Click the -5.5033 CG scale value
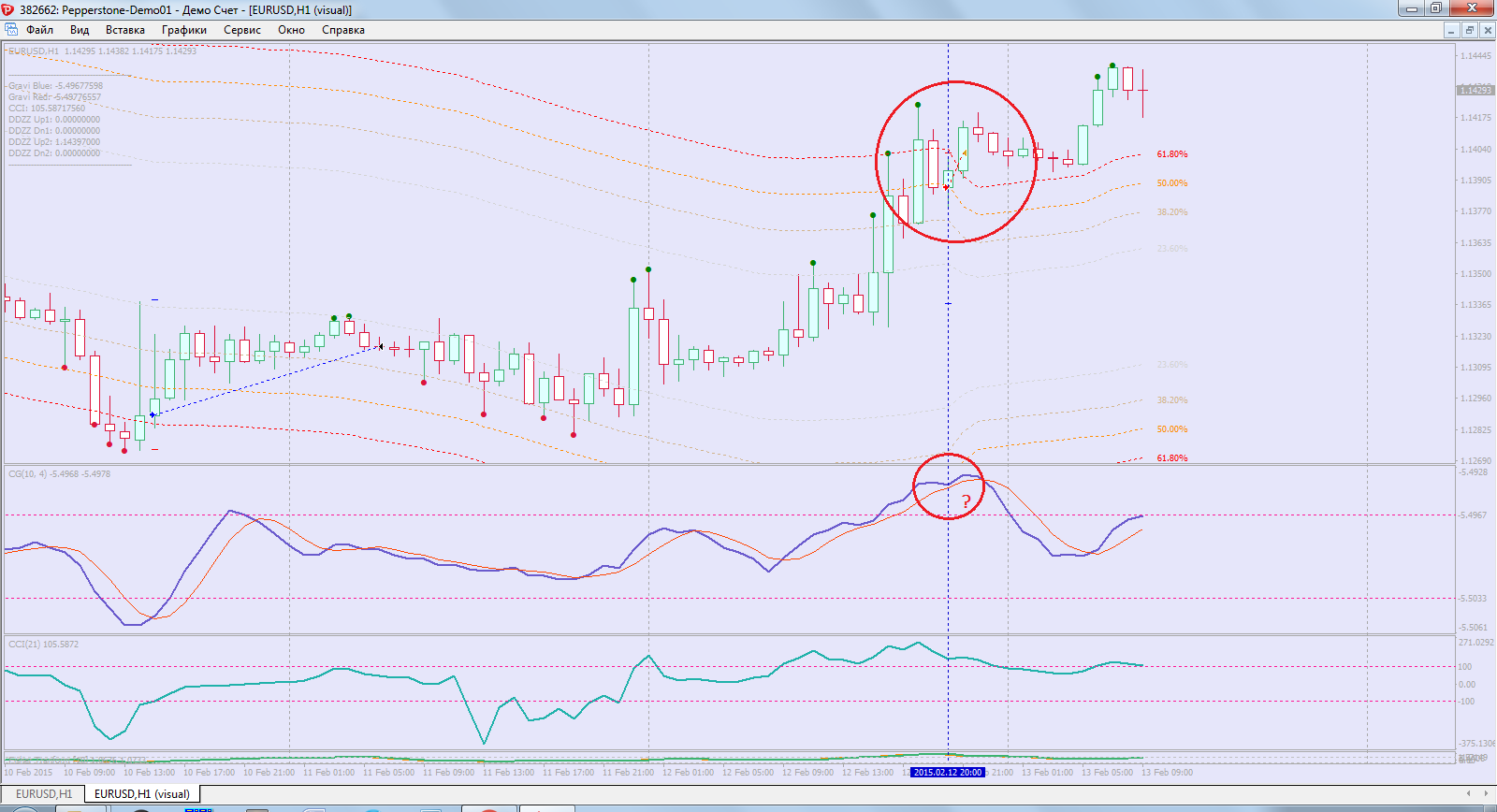The width and height of the screenshot is (1497, 812). (1474, 599)
